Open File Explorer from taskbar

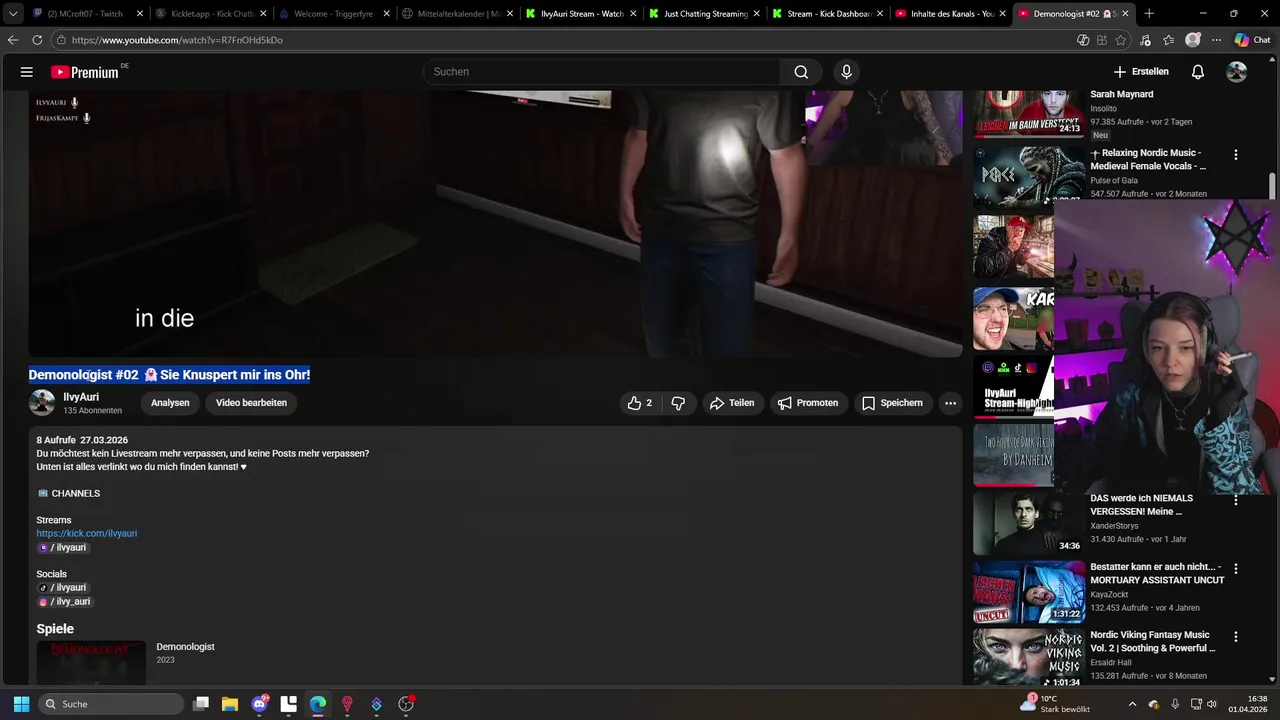[x=230, y=704]
